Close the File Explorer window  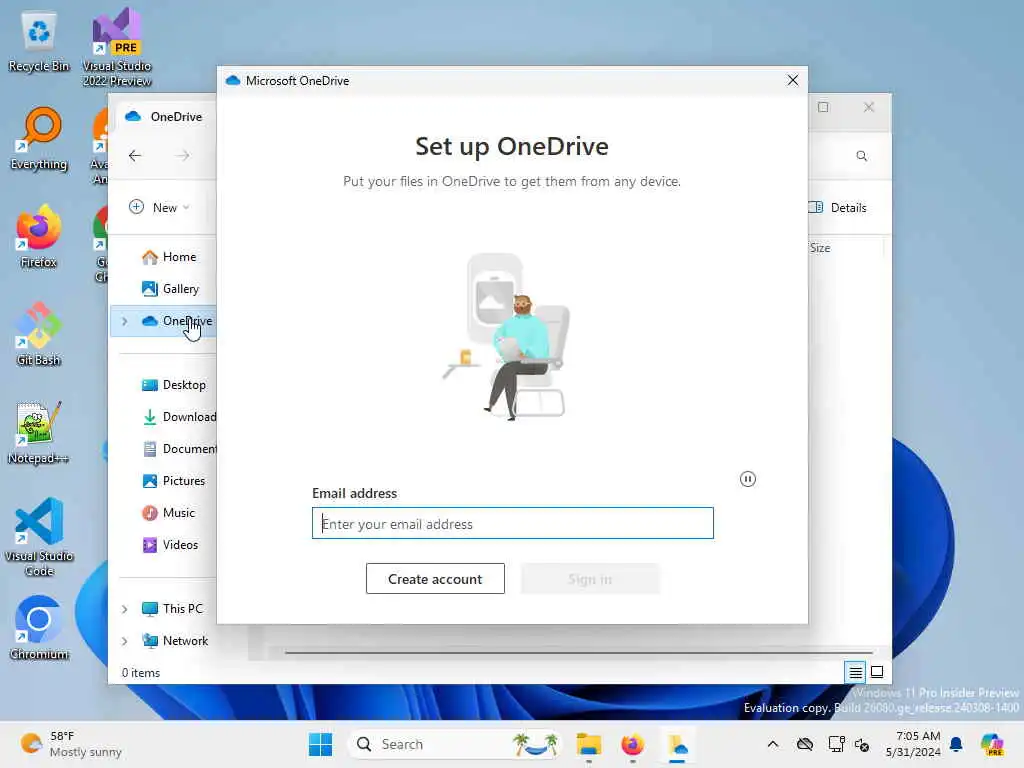[869, 107]
